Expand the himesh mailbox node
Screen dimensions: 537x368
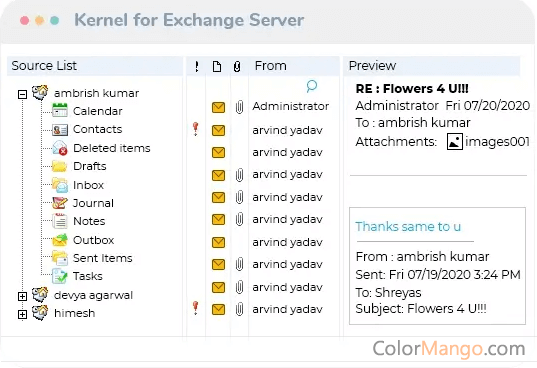pos(22,314)
